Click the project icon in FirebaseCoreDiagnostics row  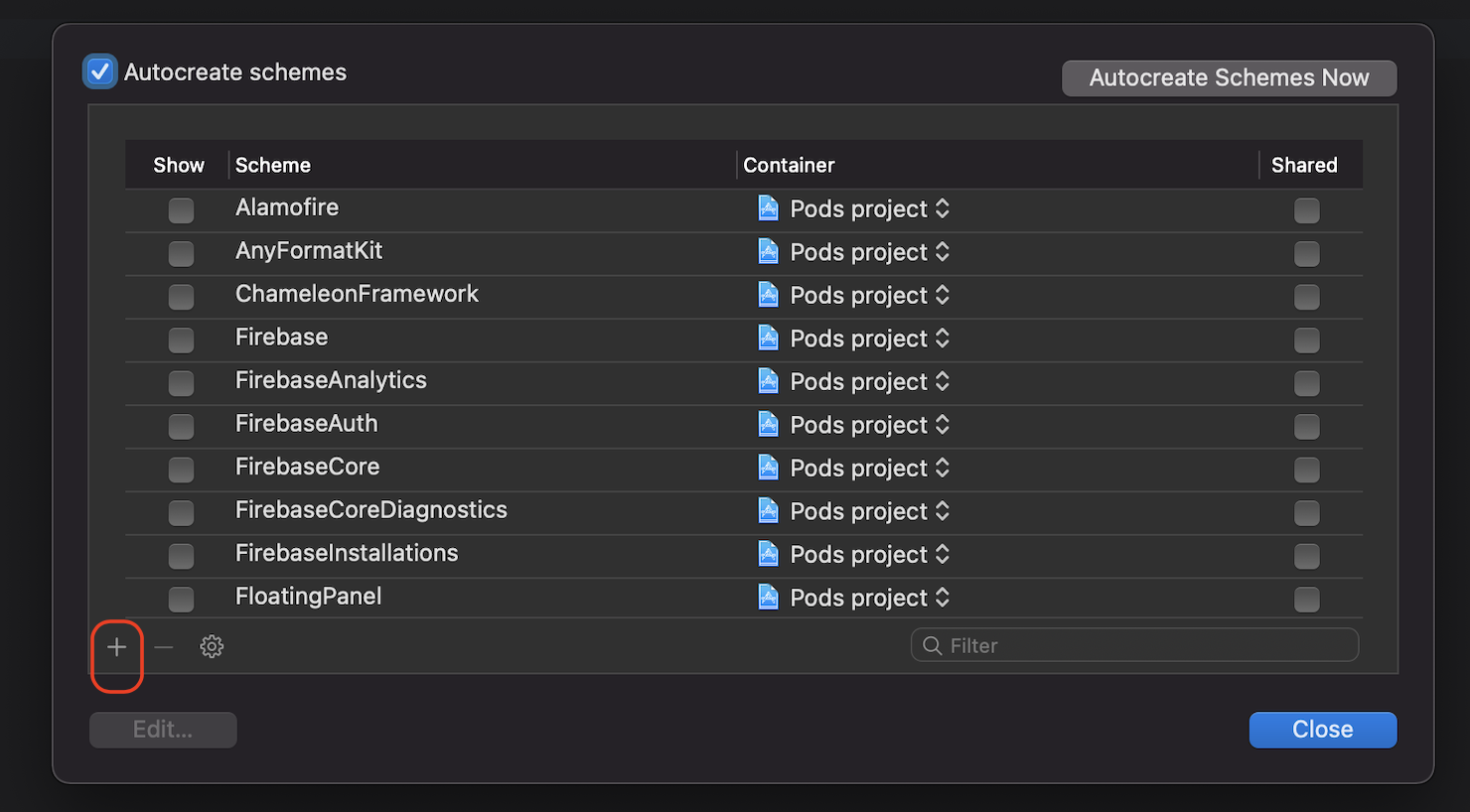(768, 510)
